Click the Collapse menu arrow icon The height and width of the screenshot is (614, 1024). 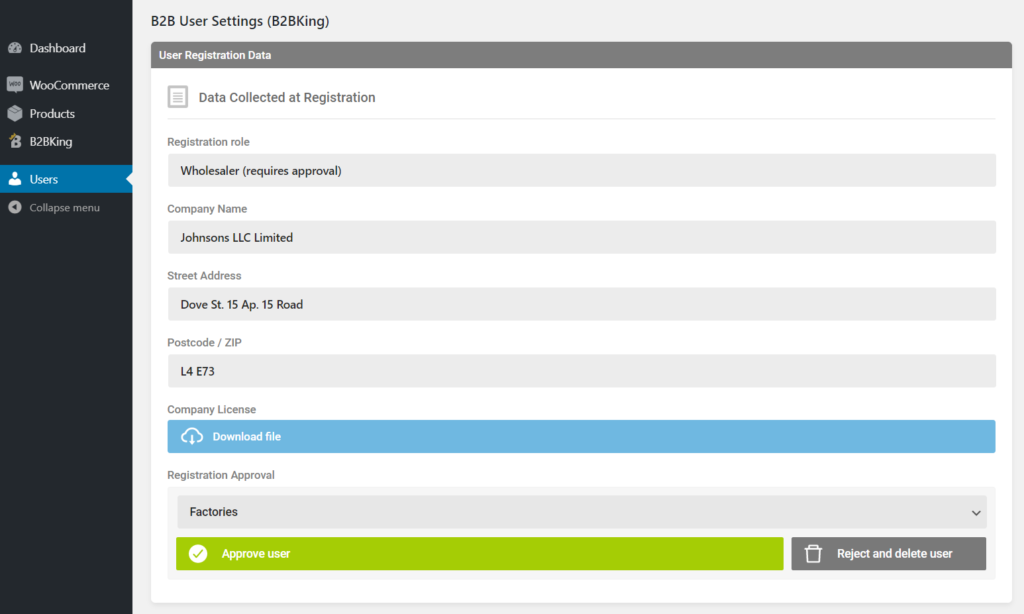(x=14, y=207)
